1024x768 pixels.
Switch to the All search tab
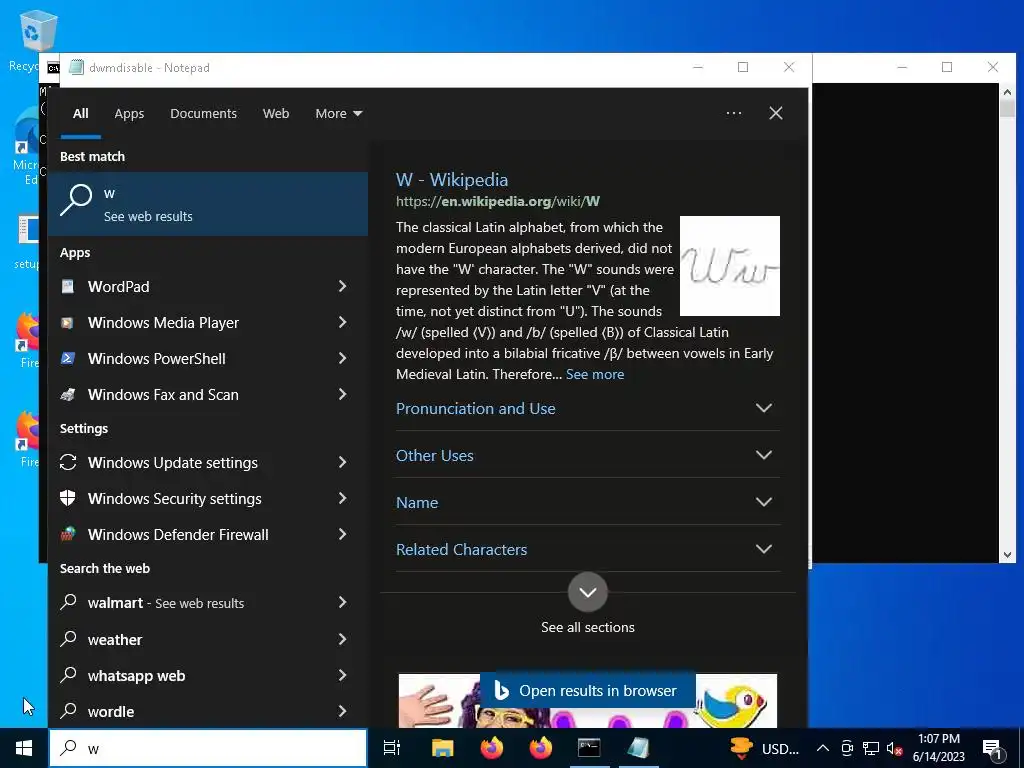(x=80, y=113)
